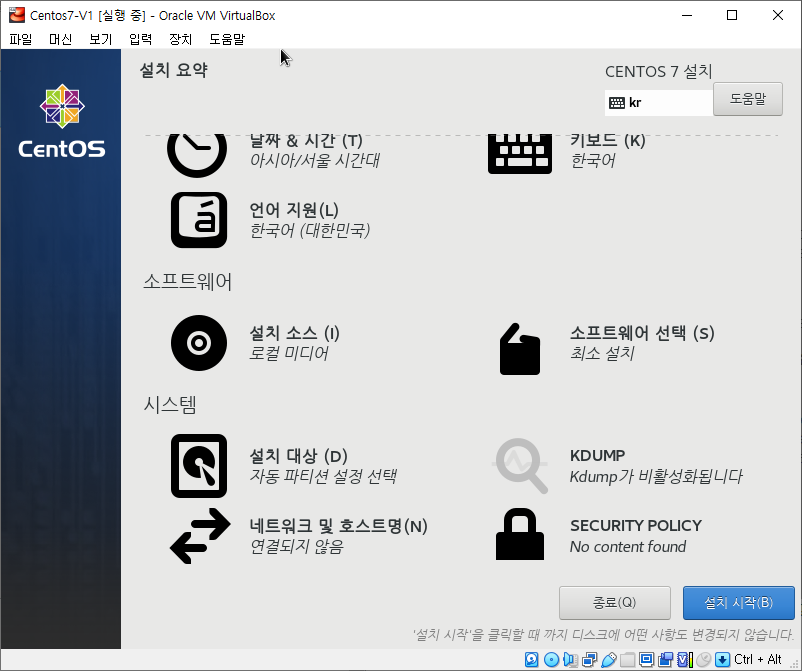Viewport: 802px width, 671px height.
Task: Open the KDUMP label
Action: 597,455
